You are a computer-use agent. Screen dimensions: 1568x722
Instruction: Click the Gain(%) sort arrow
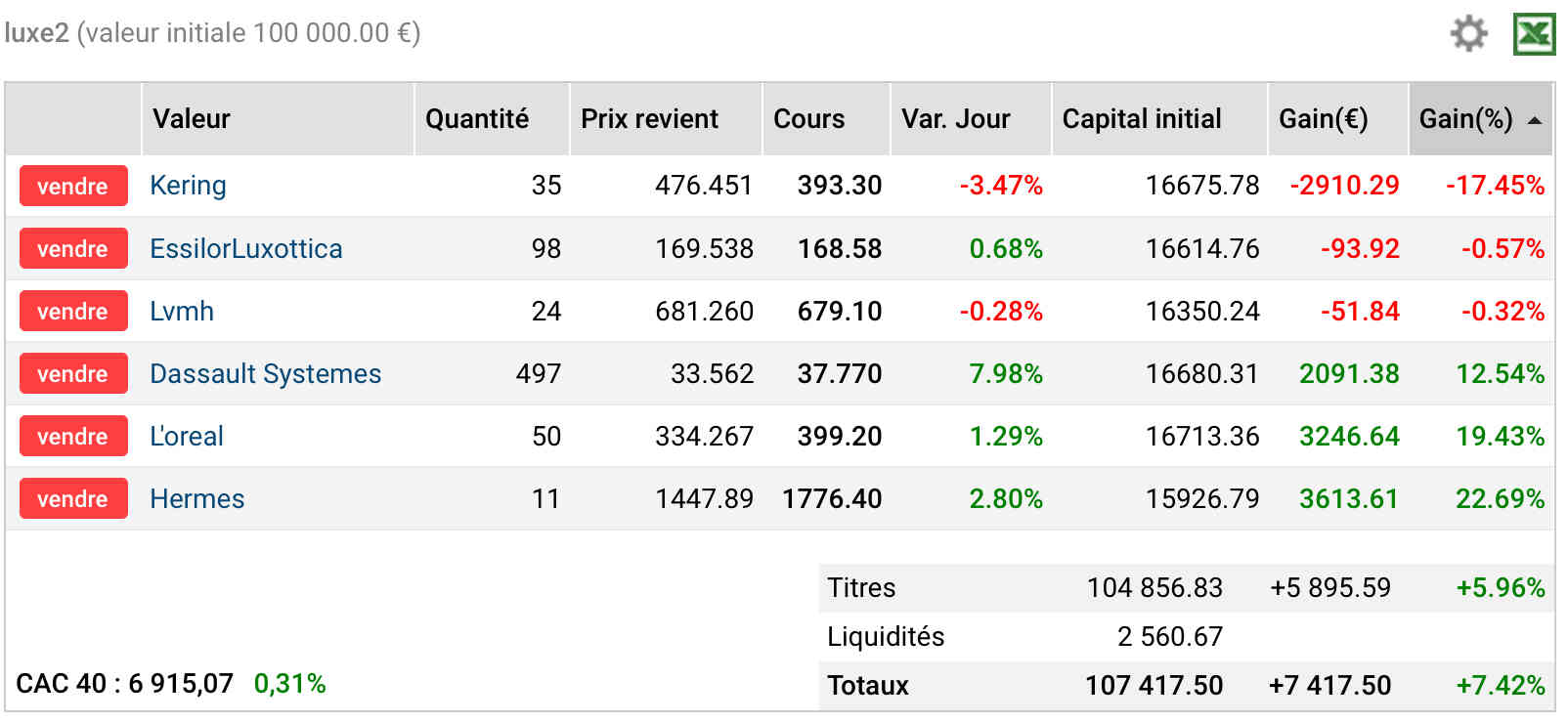click(1535, 120)
